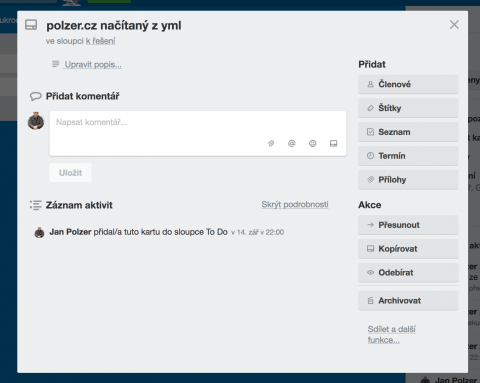The height and width of the screenshot is (383, 480).
Task: Set a Termín due date
Action: tap(408, 156)
